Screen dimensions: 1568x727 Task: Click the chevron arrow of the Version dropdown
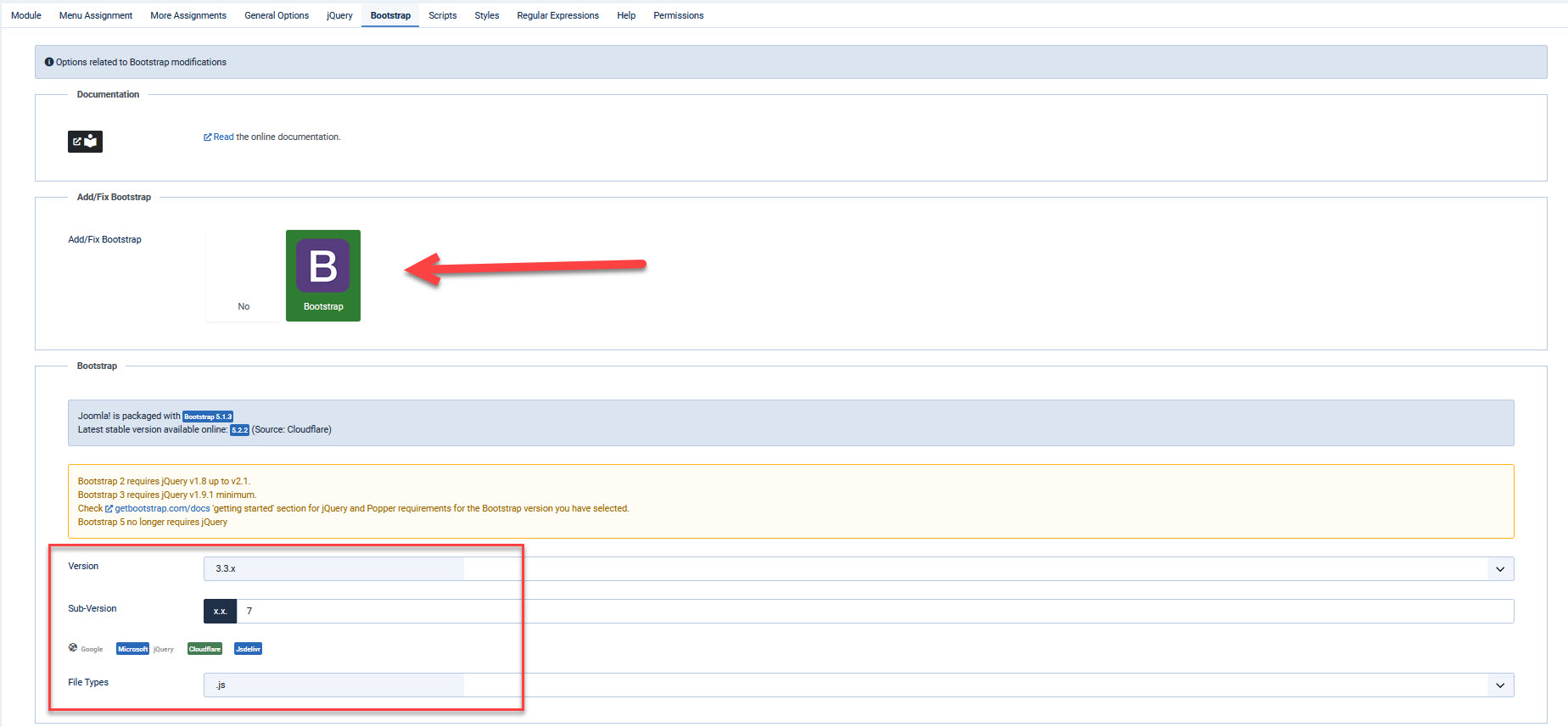[x=1500, y=569]
